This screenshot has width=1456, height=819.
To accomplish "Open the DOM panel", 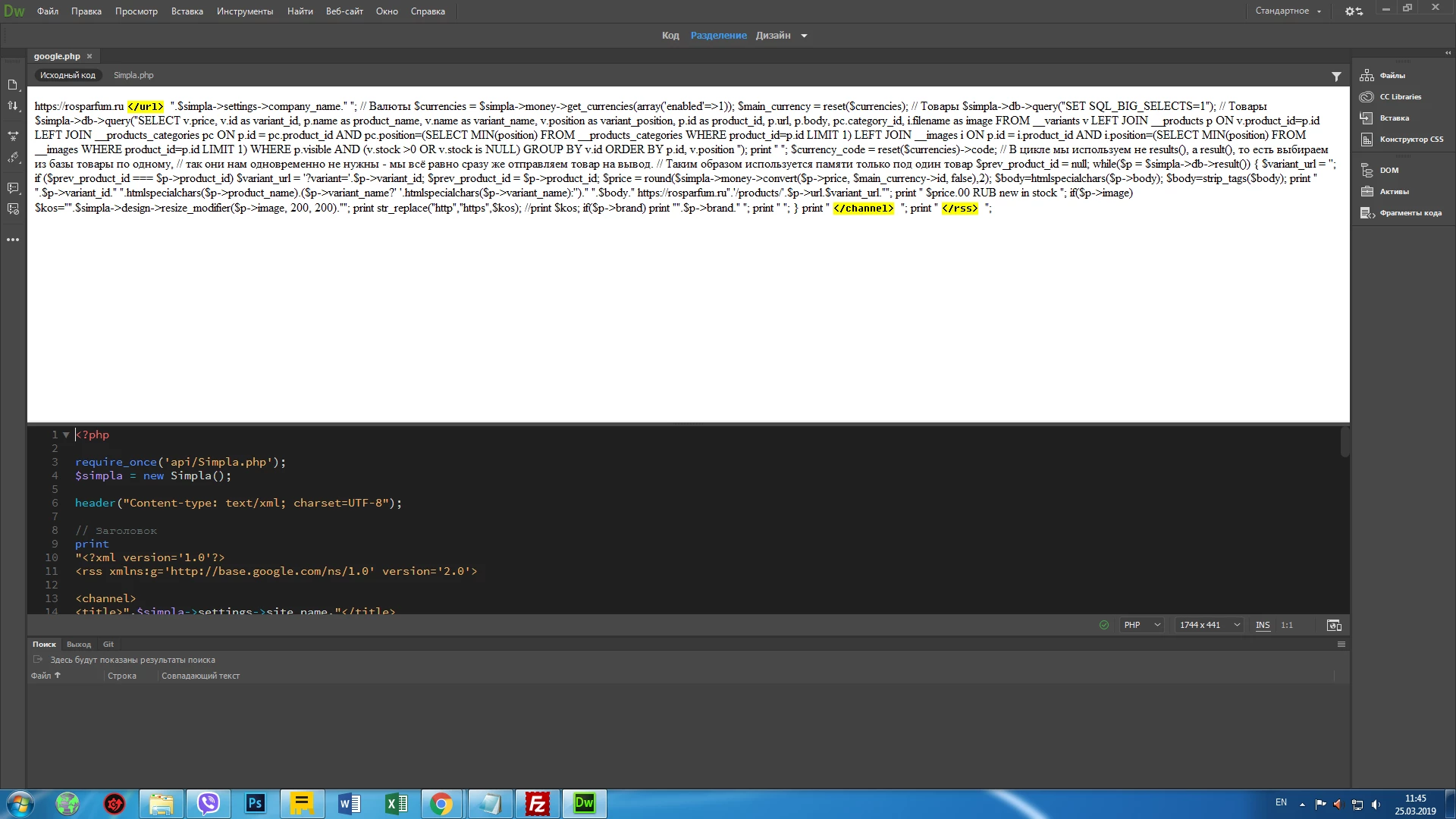I will coord(1389,171).
